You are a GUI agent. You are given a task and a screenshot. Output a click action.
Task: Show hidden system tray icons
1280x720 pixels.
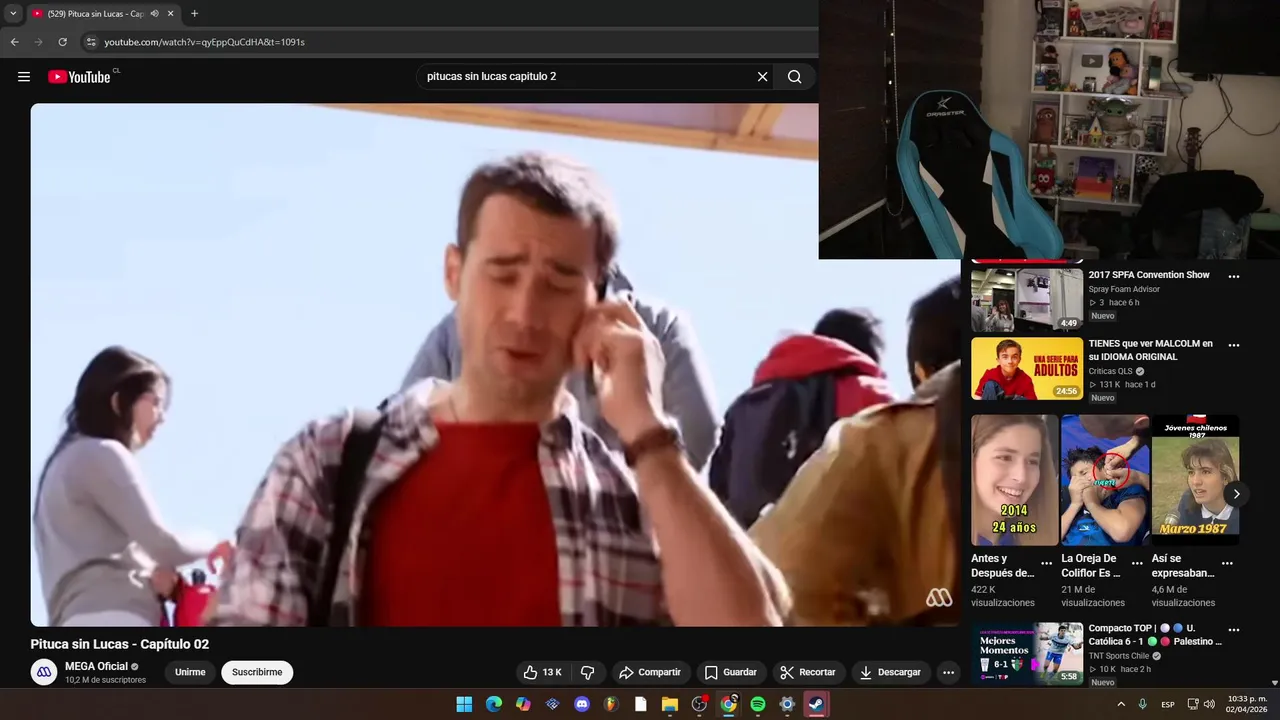1120,704
